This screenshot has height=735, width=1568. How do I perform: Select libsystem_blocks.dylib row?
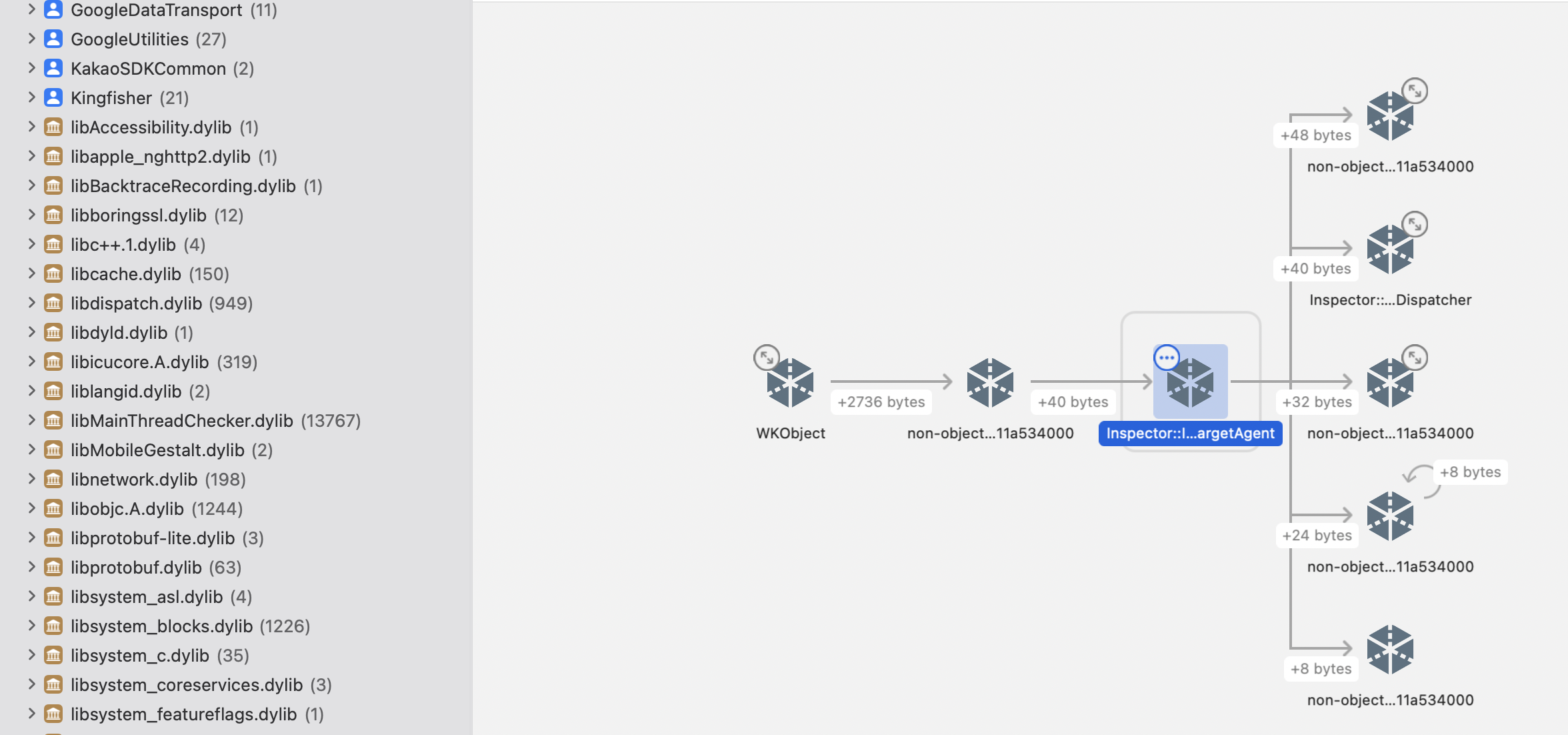click(161, 626)
